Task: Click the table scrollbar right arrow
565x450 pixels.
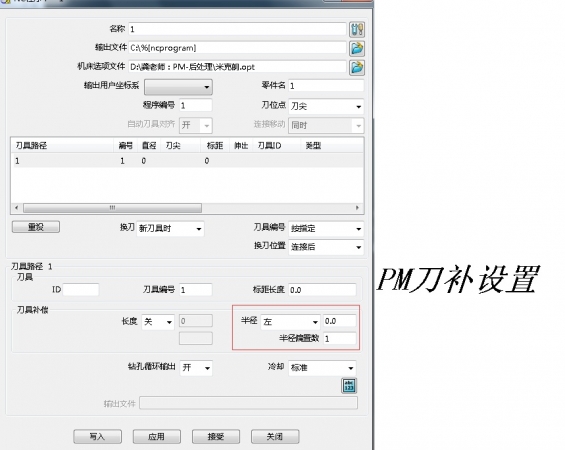Action: [x=357, y=208]
